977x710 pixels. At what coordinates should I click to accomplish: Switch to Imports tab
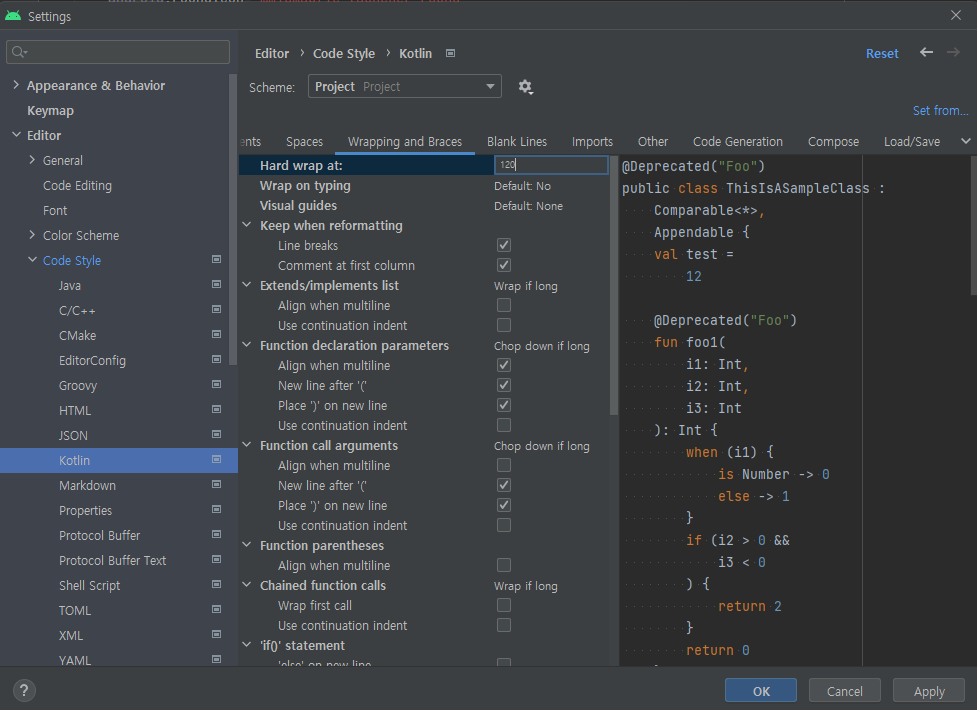click(x=592, y=142)
